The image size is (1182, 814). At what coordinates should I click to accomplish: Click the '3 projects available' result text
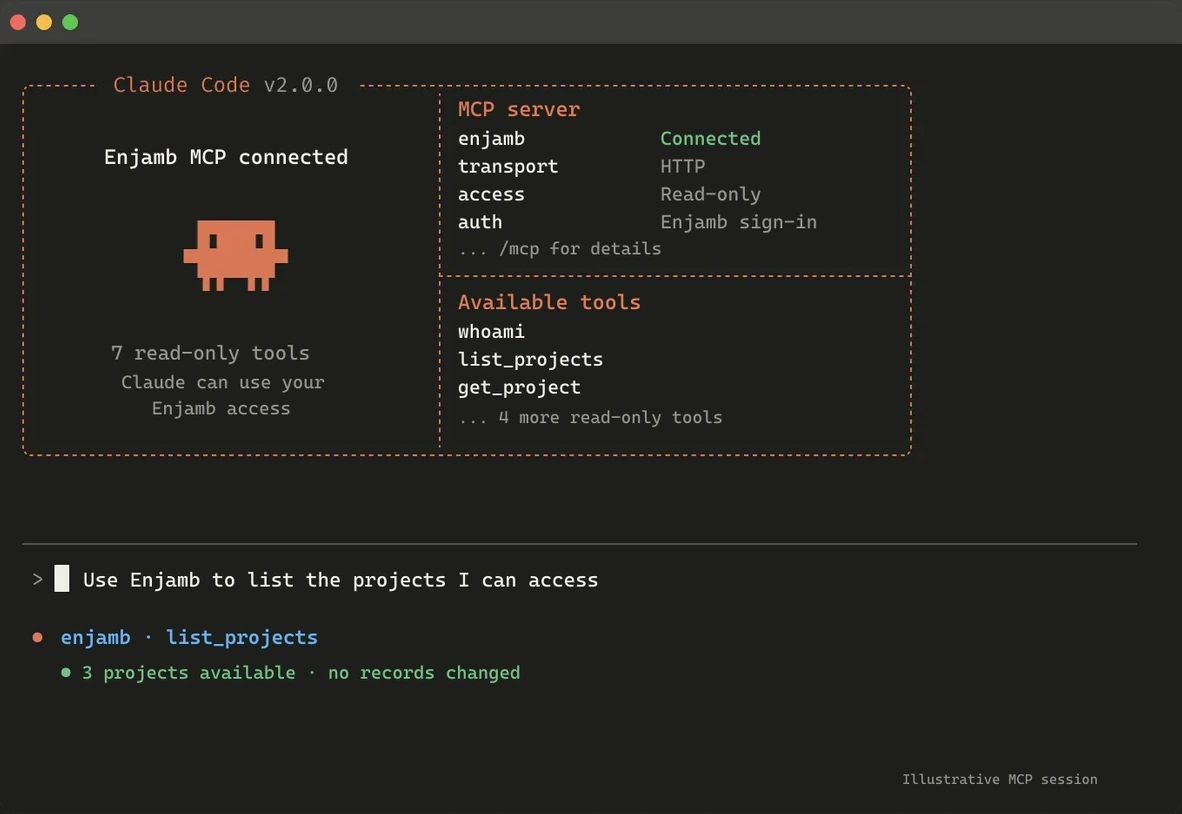tap(188, 673)
